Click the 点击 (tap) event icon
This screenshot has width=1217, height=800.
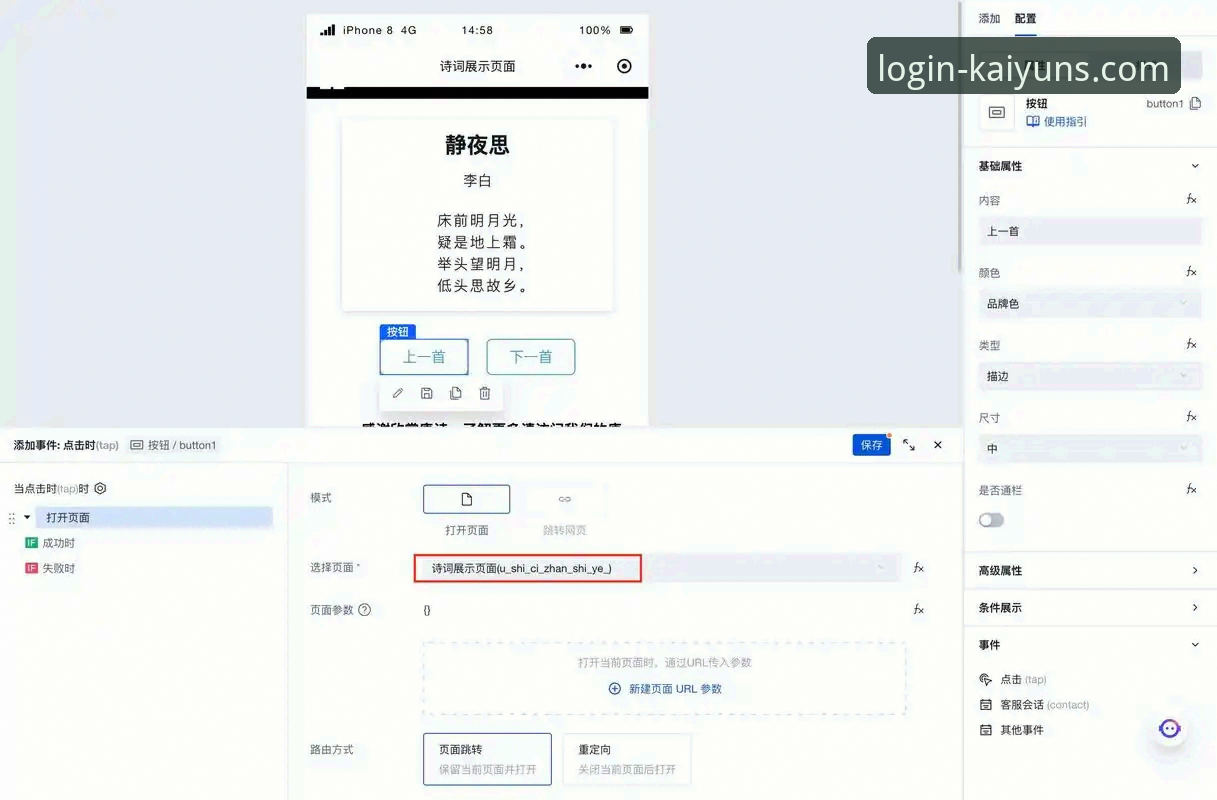coord(986,679)
